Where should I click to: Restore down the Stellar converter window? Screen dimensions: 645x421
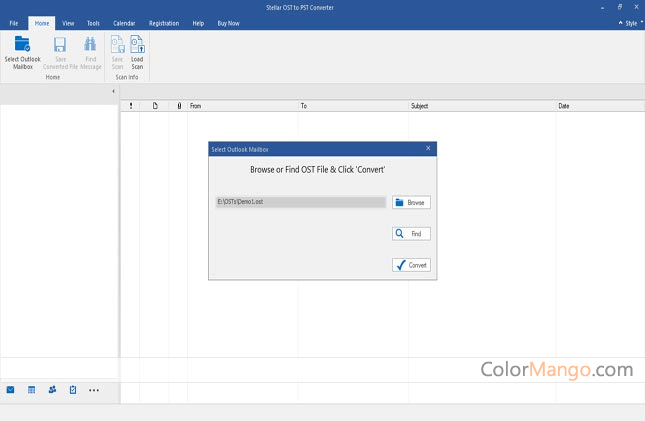pyautogui.click(x=619, y=7)
